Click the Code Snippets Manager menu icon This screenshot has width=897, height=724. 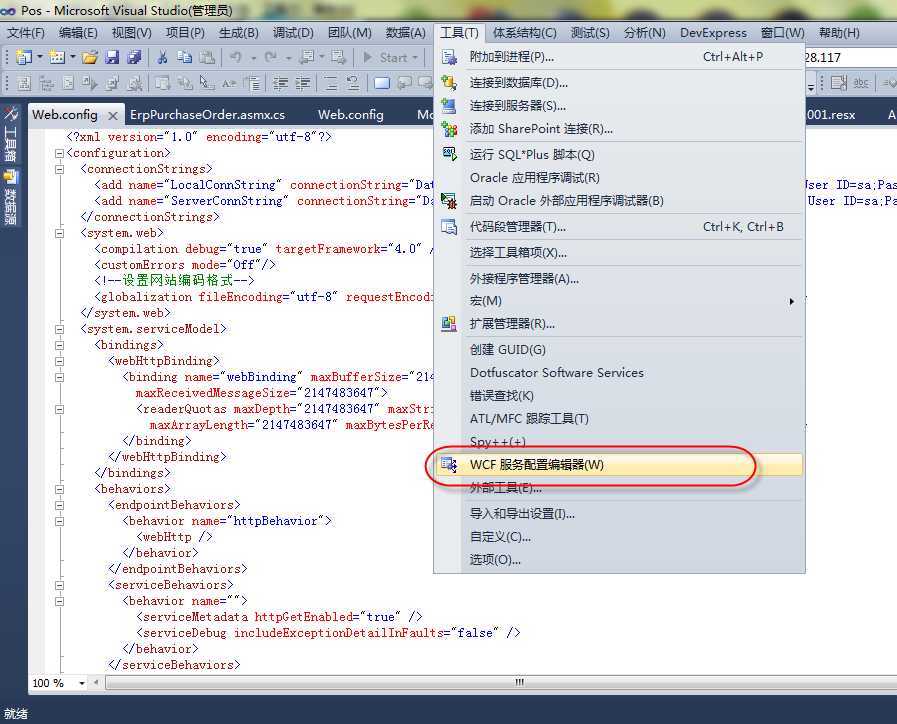[x=449, y=226]
